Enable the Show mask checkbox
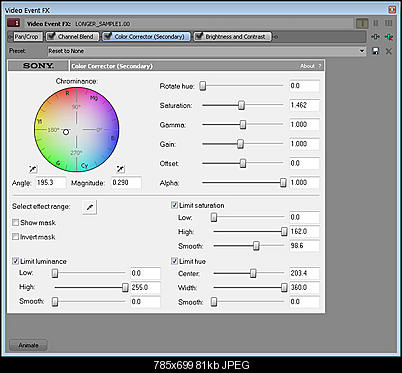This screenshot has width=402, height=373. tap(15, 222)
